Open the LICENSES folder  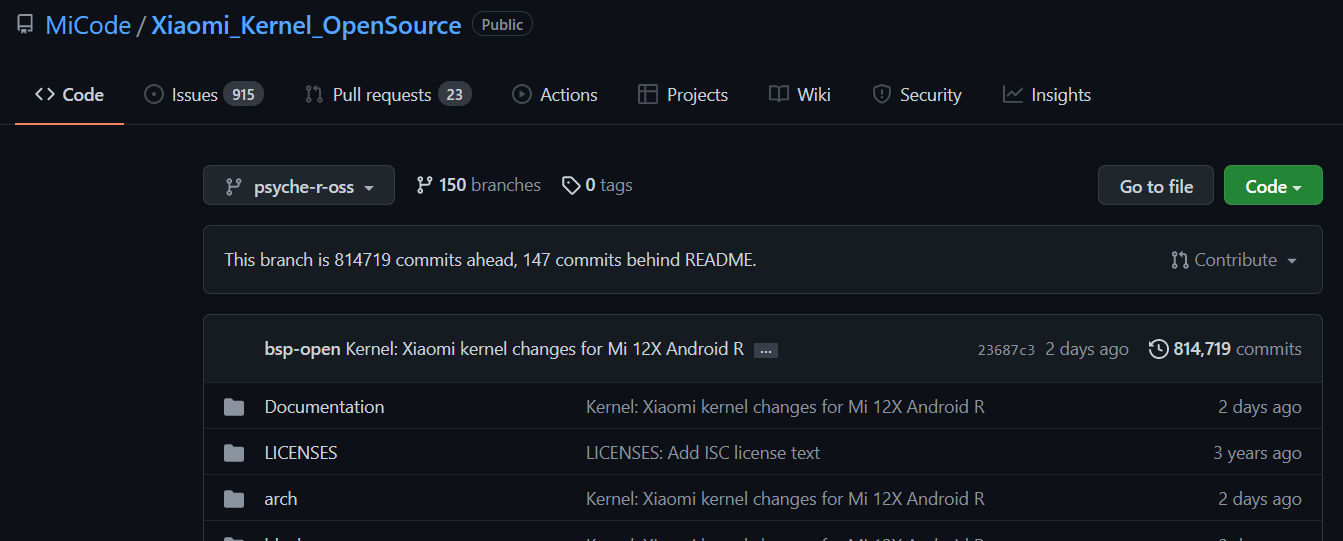coord(301,453)
